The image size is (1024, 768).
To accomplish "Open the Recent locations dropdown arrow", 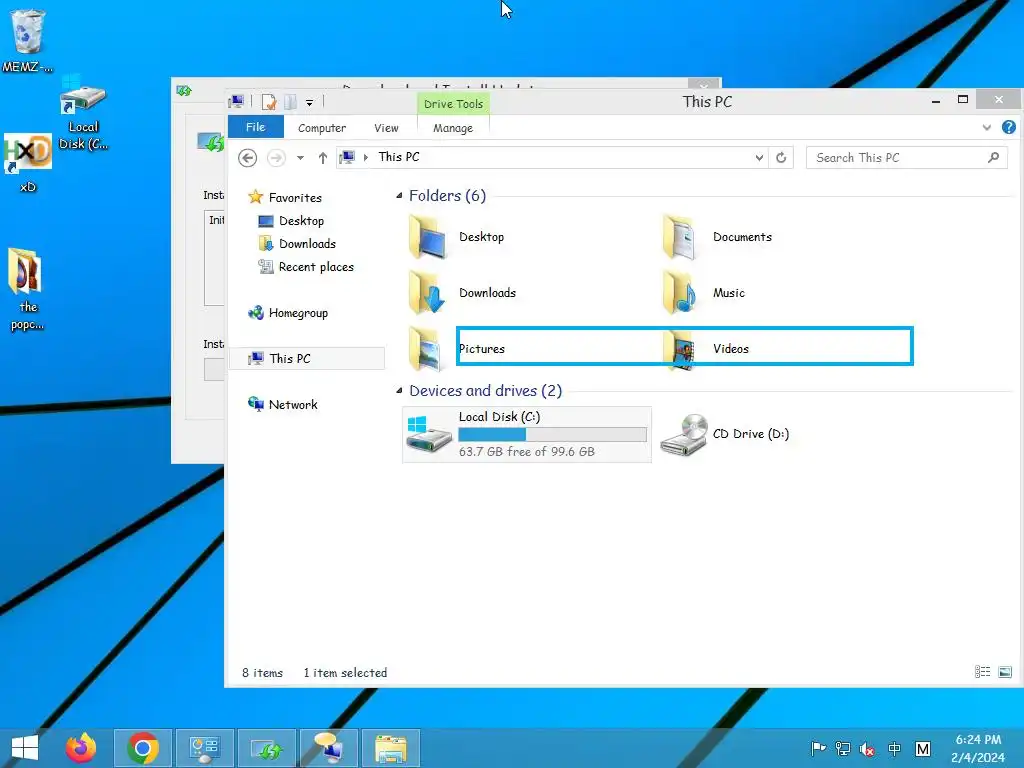I will point(300,158).
